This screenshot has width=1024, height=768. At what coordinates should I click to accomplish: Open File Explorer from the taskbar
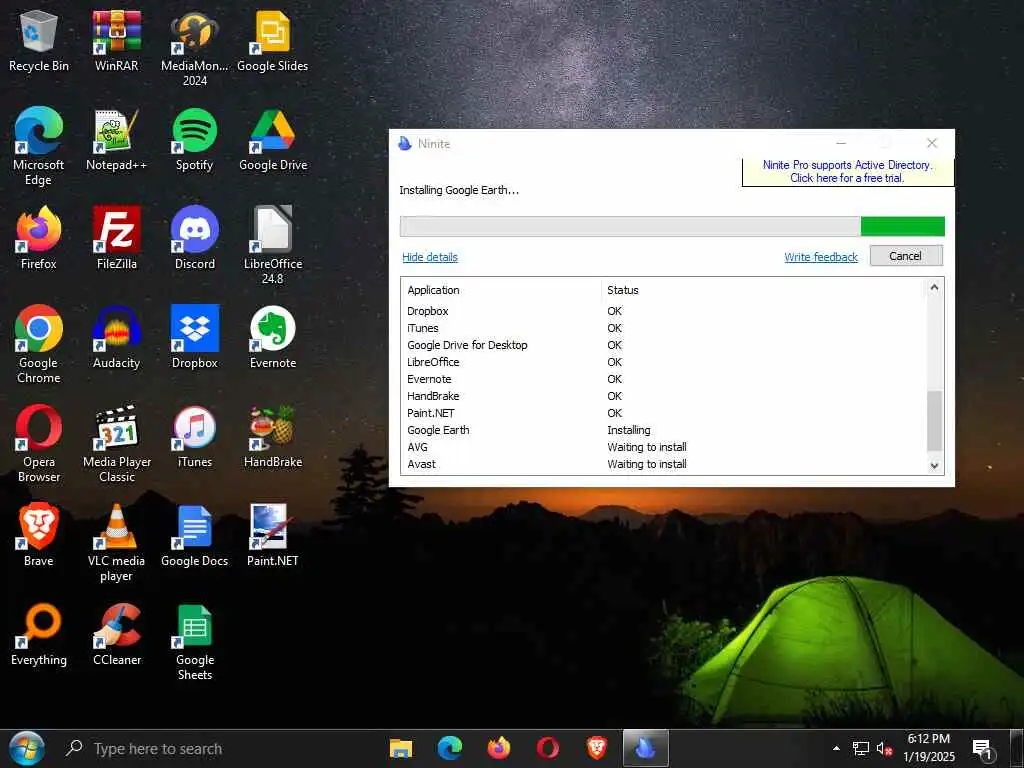coord(401,748)
